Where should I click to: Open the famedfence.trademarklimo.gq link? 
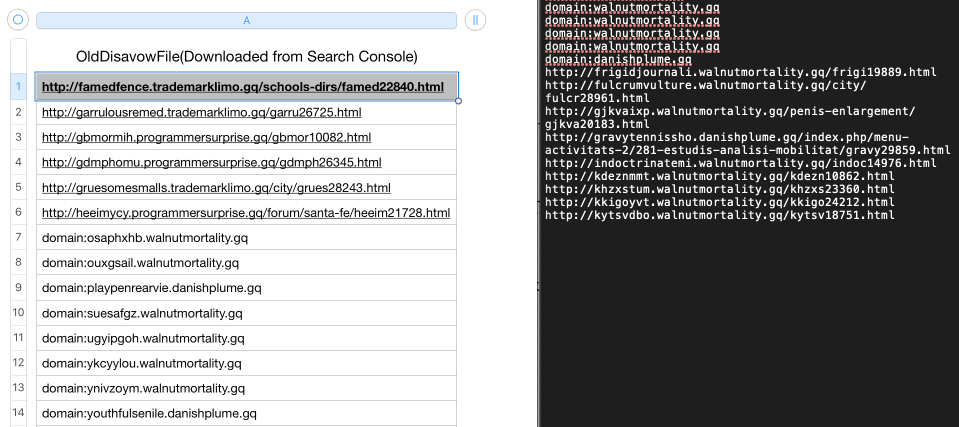click(x=242, y=87)
